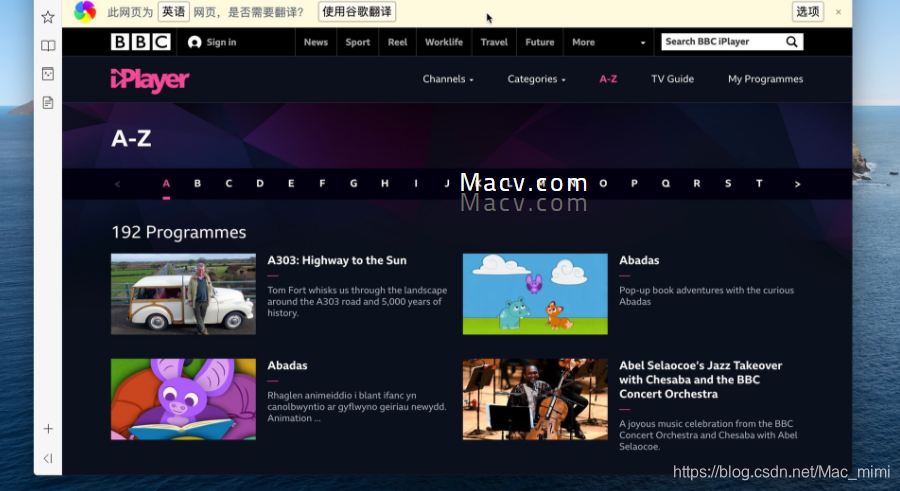Select letter S tab

(x=728, y=184)
